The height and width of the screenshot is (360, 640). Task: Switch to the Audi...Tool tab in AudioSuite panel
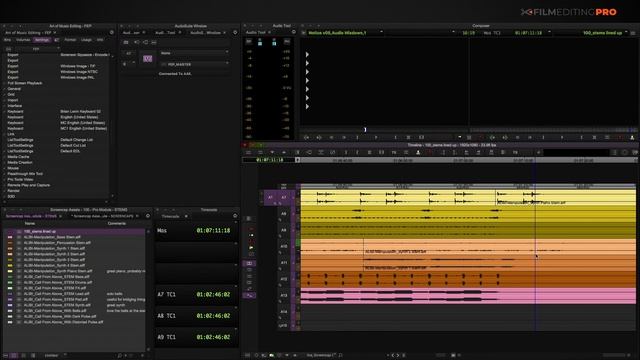point(165,33)
